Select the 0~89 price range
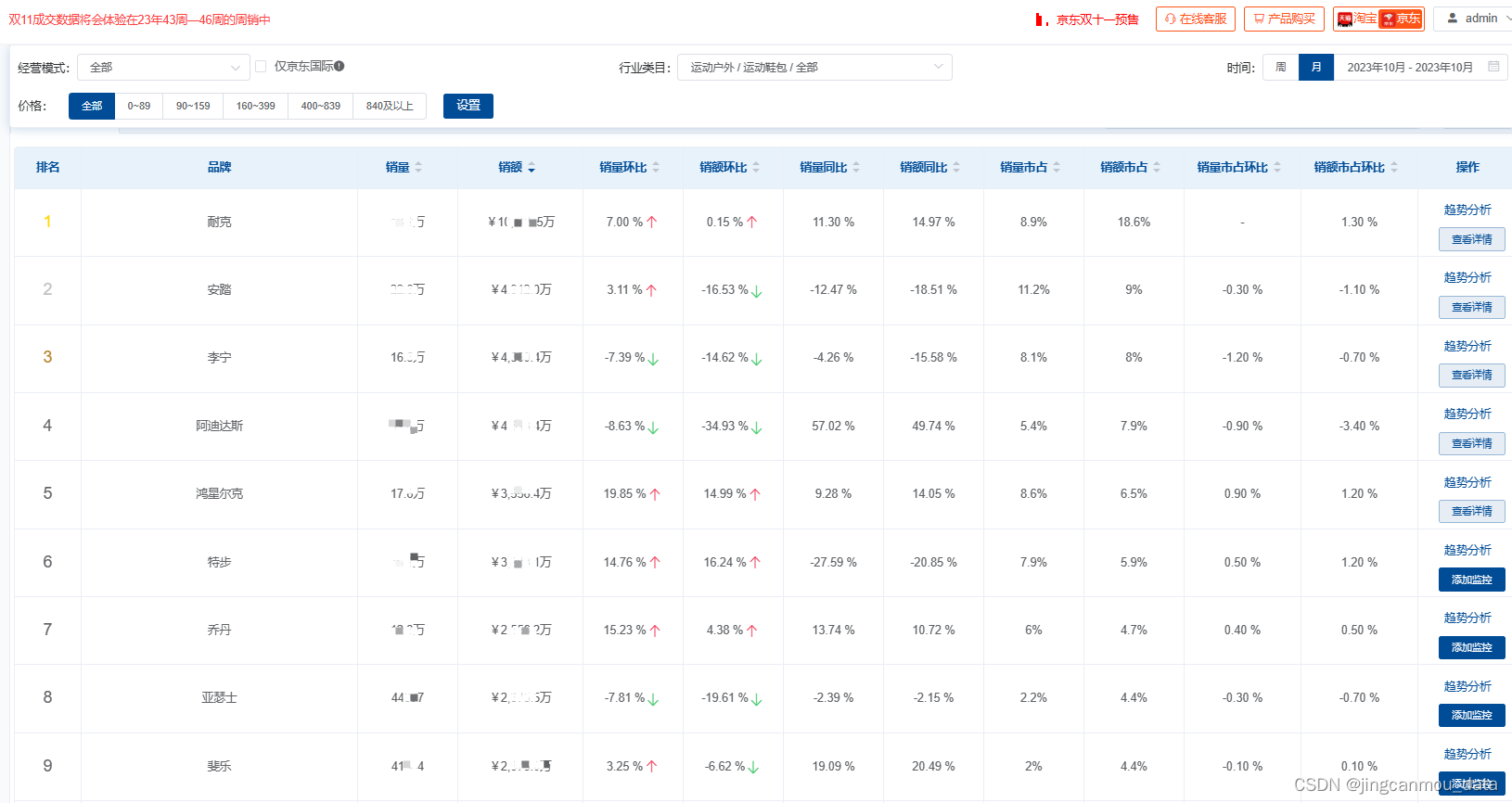 click(139, 106)
